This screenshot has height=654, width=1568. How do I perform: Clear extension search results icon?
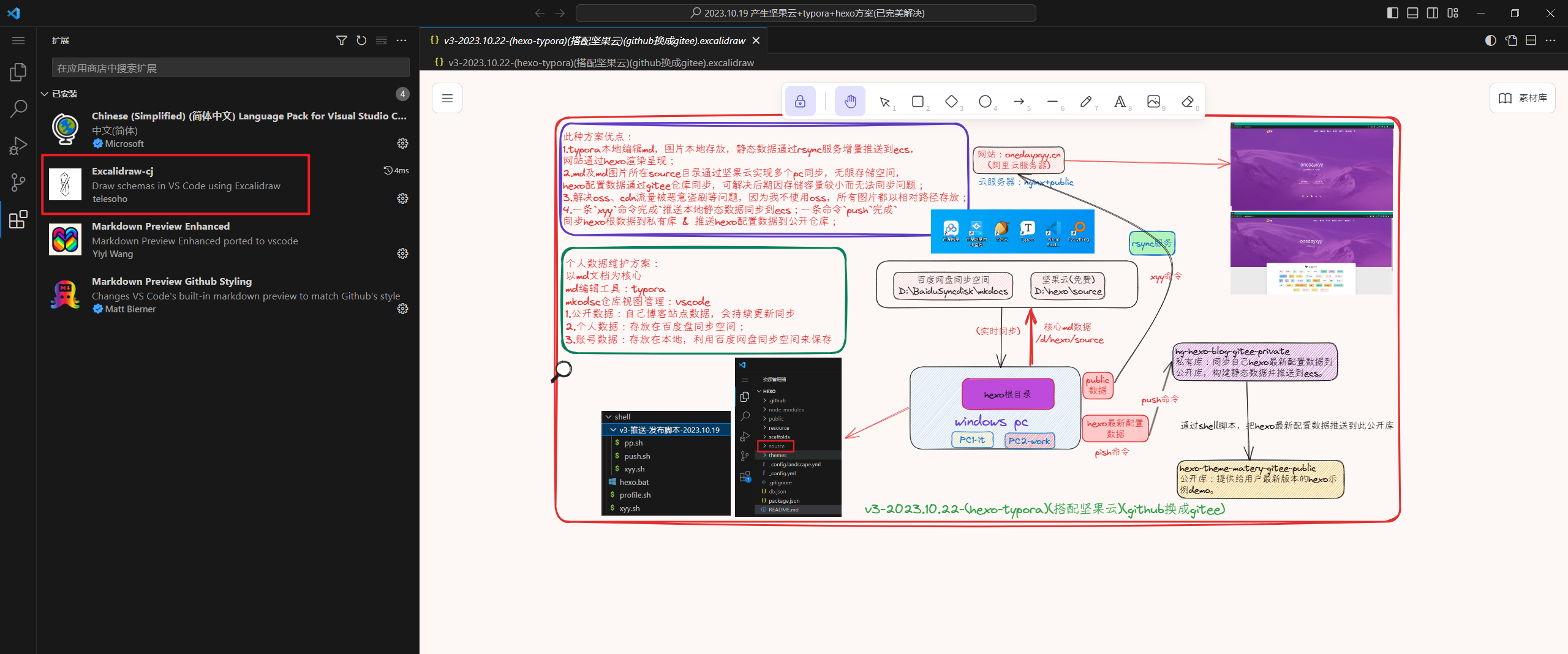pos(382,40)
